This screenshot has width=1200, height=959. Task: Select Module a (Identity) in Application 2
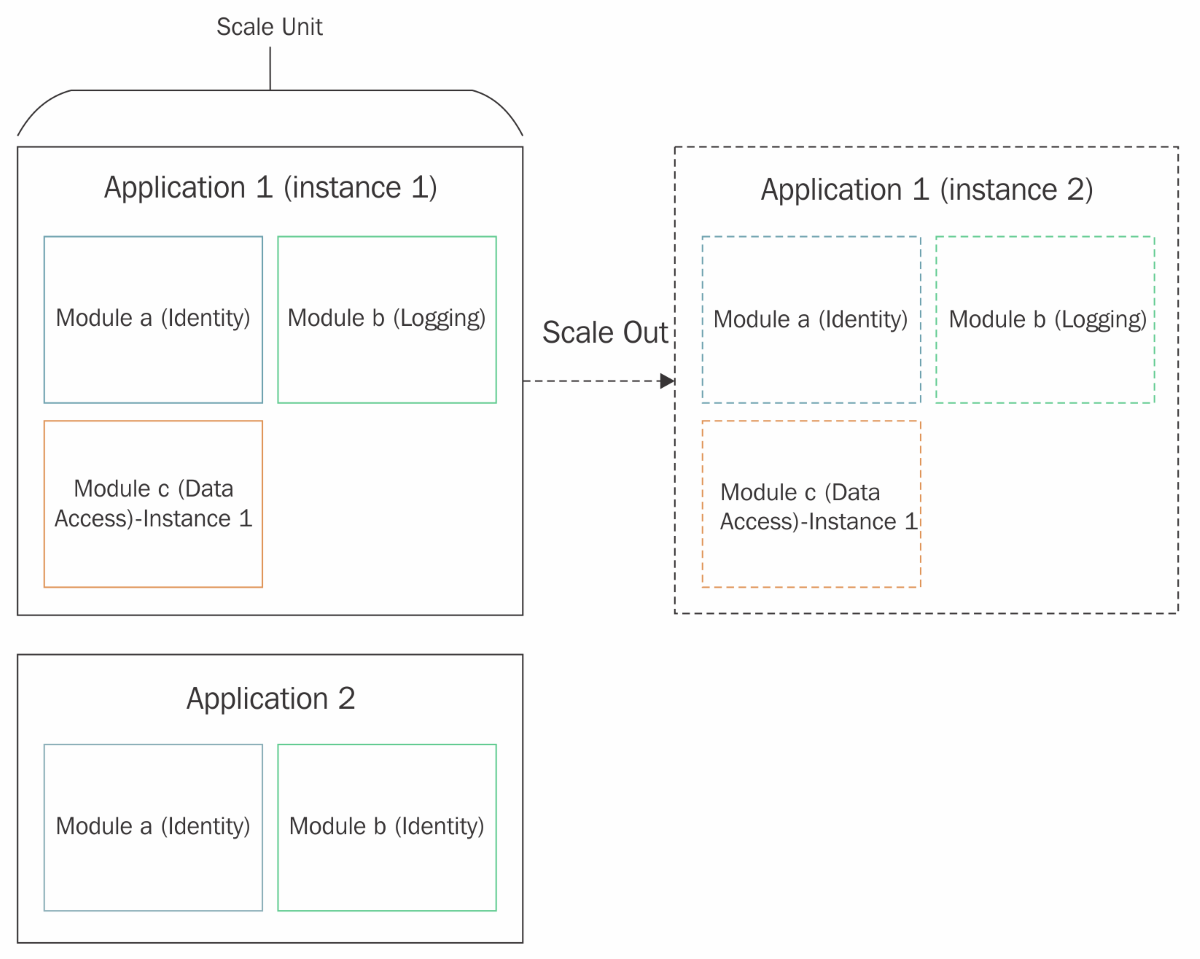(153, 827)
